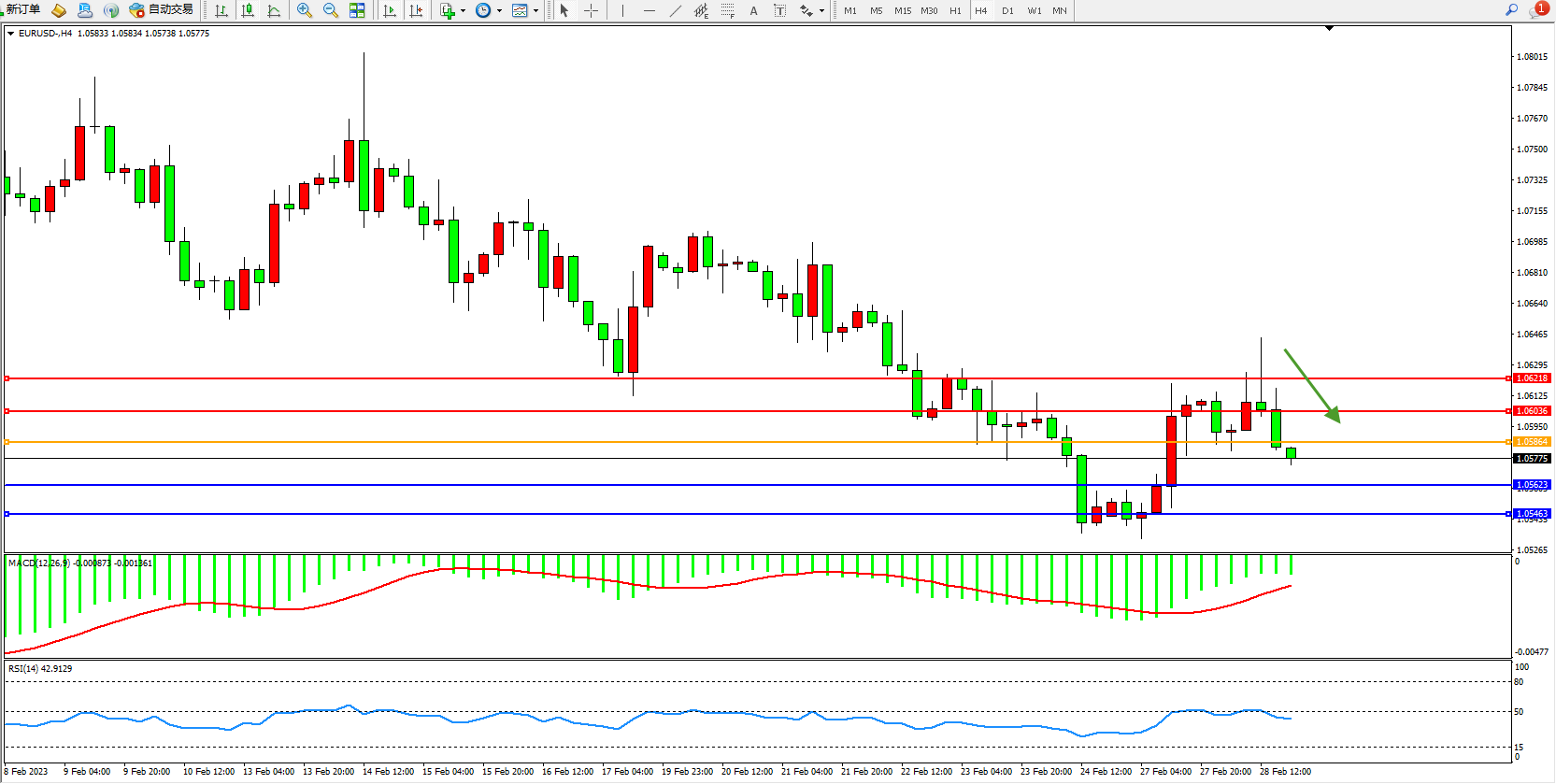Select the trendline drawing tool
The width and height of the screenshot is (1556, 784).
click(x=675, y=10)
